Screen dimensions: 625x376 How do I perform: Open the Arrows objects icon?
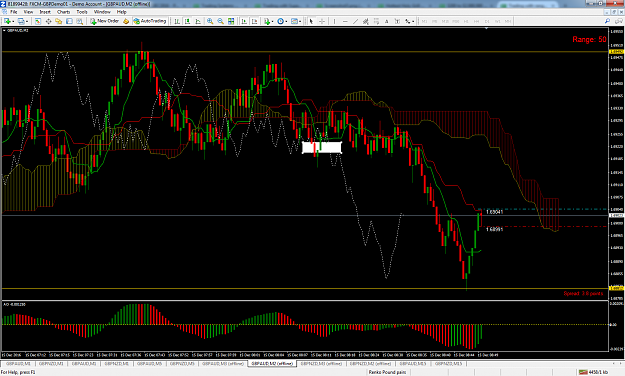(407, 21)
